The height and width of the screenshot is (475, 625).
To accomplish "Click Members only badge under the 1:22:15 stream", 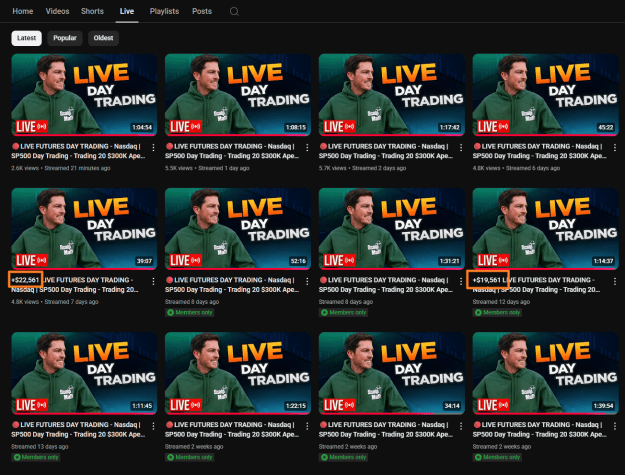I will pyautogui.click(x=190, y=457).
